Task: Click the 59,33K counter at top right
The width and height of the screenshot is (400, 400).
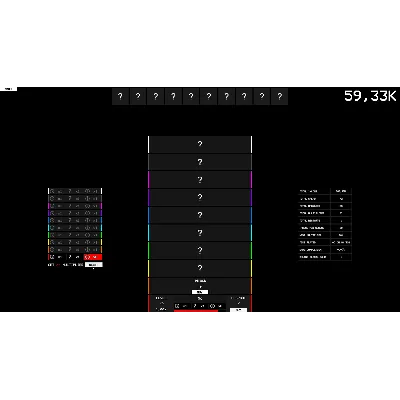Action: [x=370, y=96]
